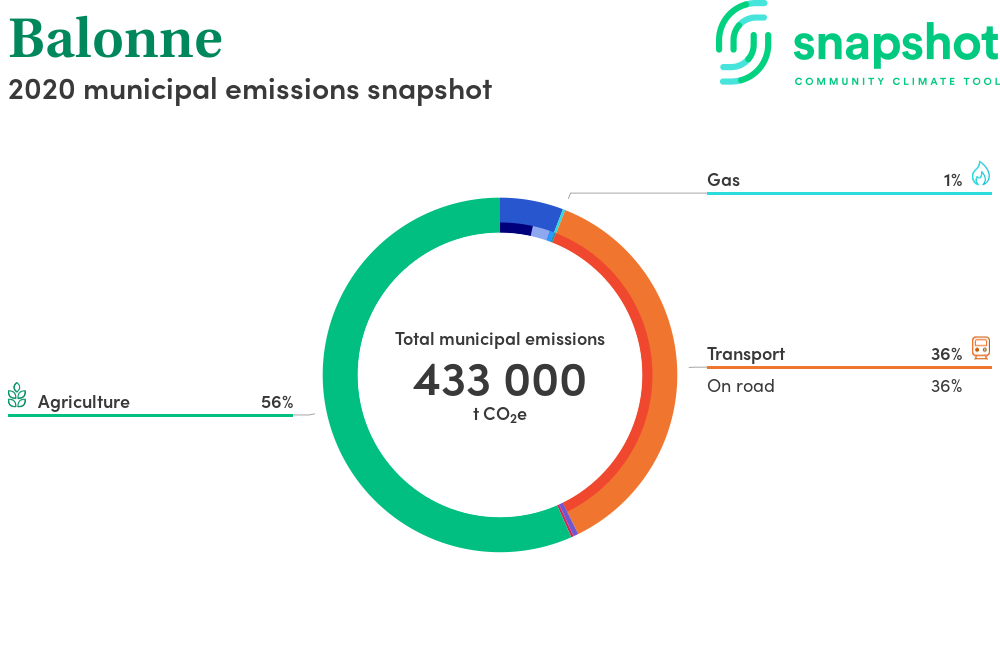The width and height of the screenshot is (1000, 670).
Task: Click the Gas label
Action: coord(723,180)
